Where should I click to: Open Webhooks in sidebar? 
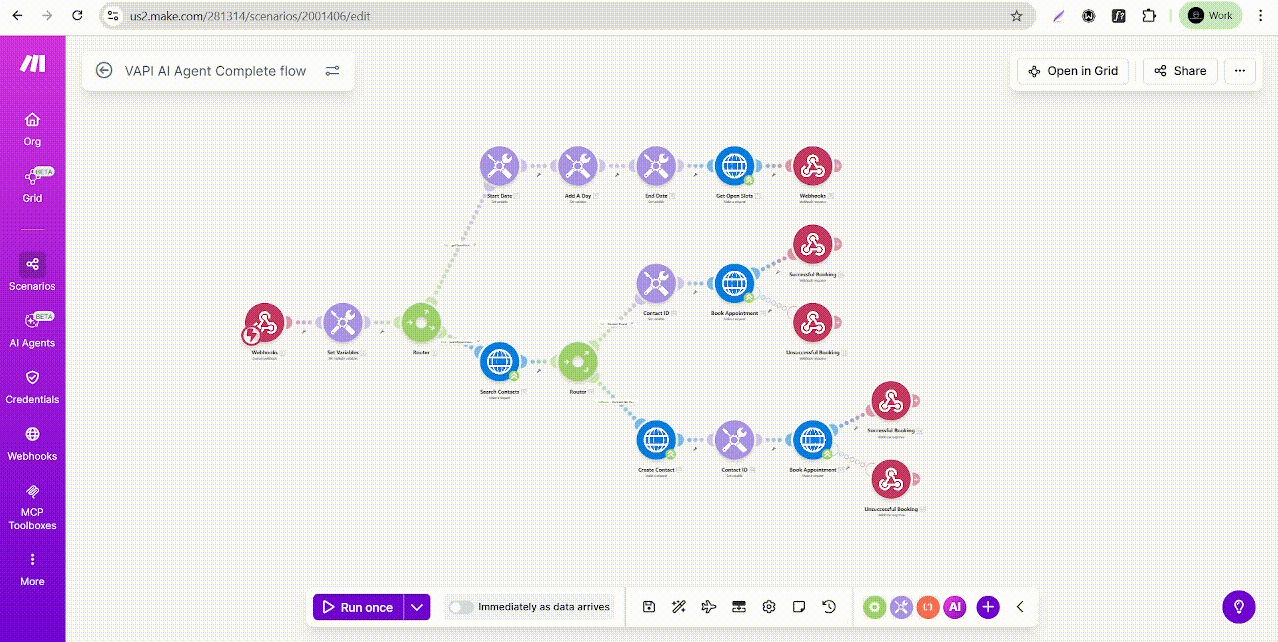[x=32, y=444]
